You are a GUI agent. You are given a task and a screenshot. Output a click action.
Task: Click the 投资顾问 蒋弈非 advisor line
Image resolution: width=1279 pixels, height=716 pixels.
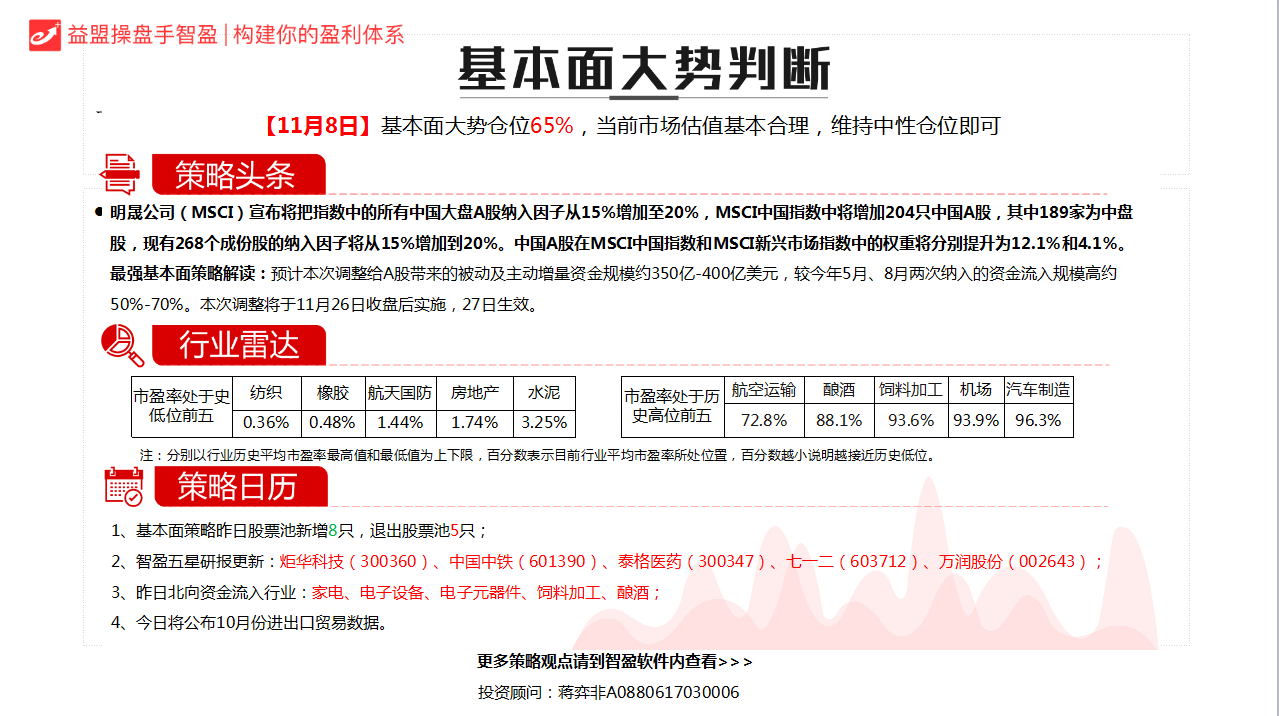pos(608,692)
